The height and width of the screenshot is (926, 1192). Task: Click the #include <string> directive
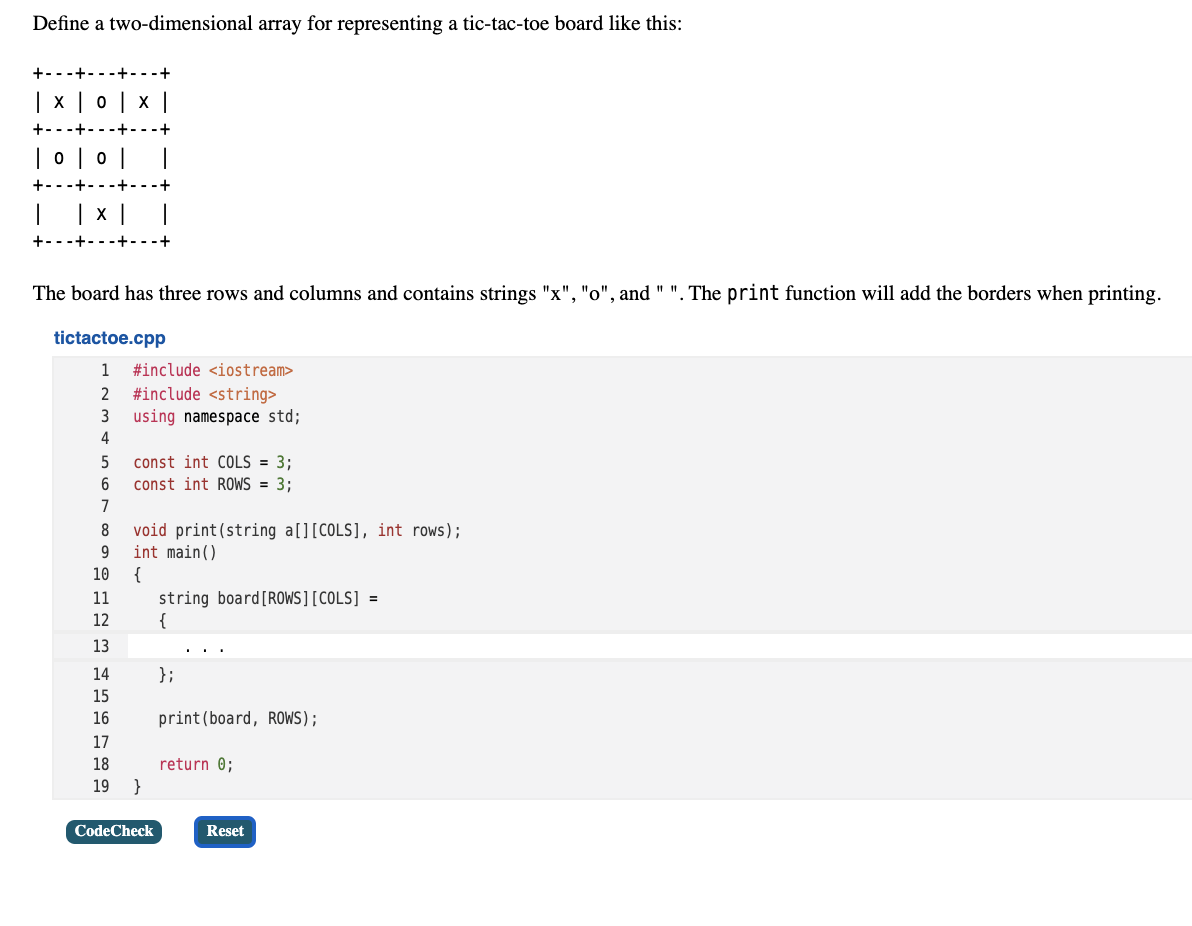coord(205,394)
